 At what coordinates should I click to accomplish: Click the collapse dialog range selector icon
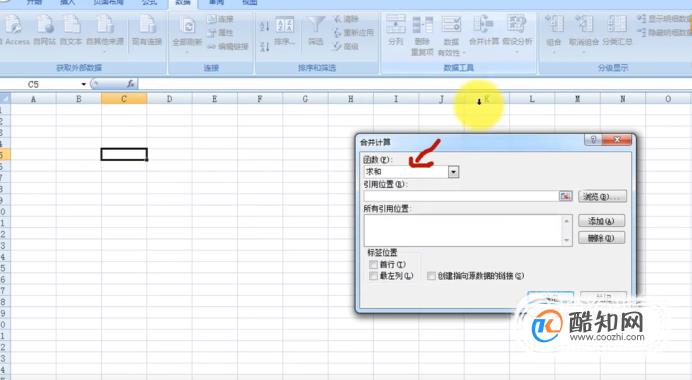coord(565,196)
